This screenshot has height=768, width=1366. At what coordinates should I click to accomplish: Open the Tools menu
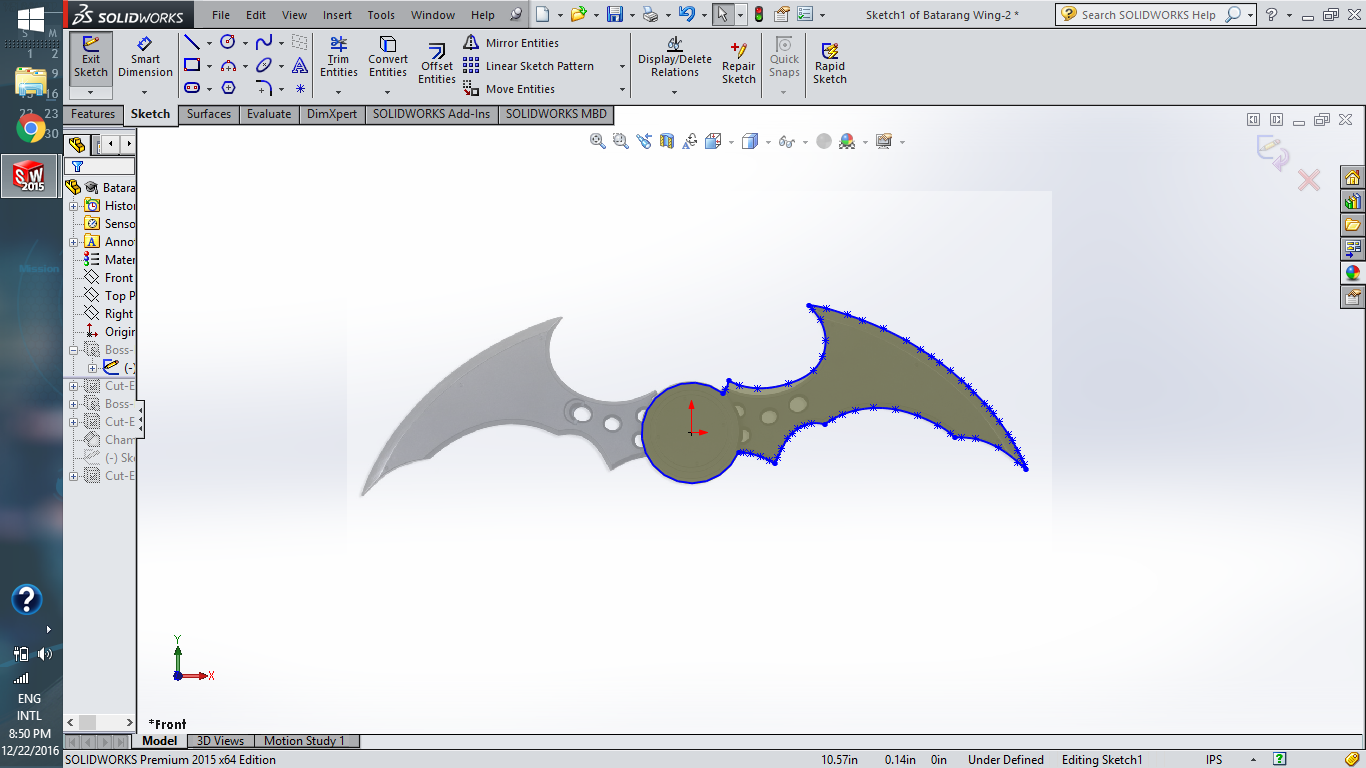(x=381, y=15)
